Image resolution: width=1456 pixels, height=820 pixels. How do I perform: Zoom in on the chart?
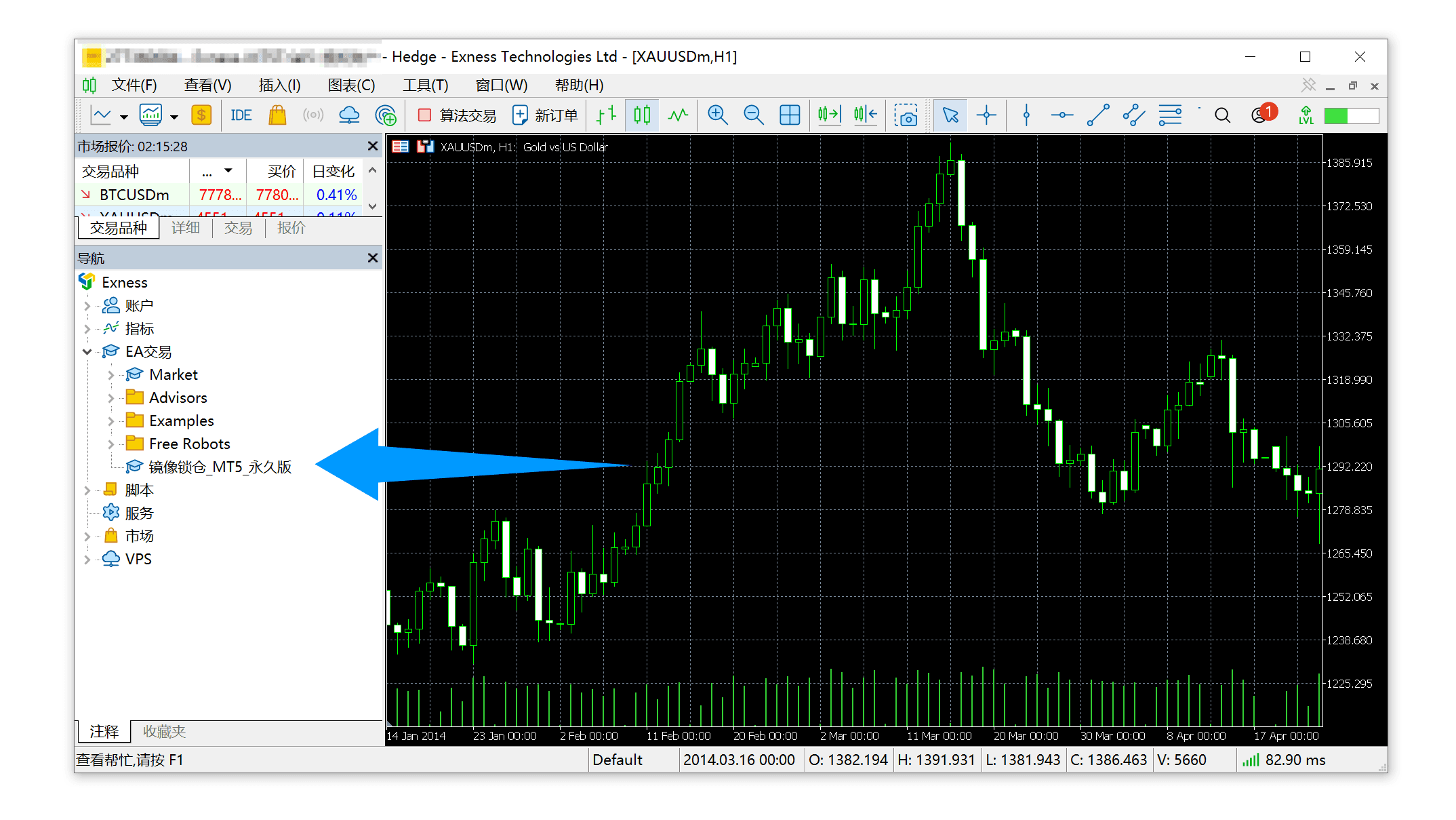click(718, 115)
